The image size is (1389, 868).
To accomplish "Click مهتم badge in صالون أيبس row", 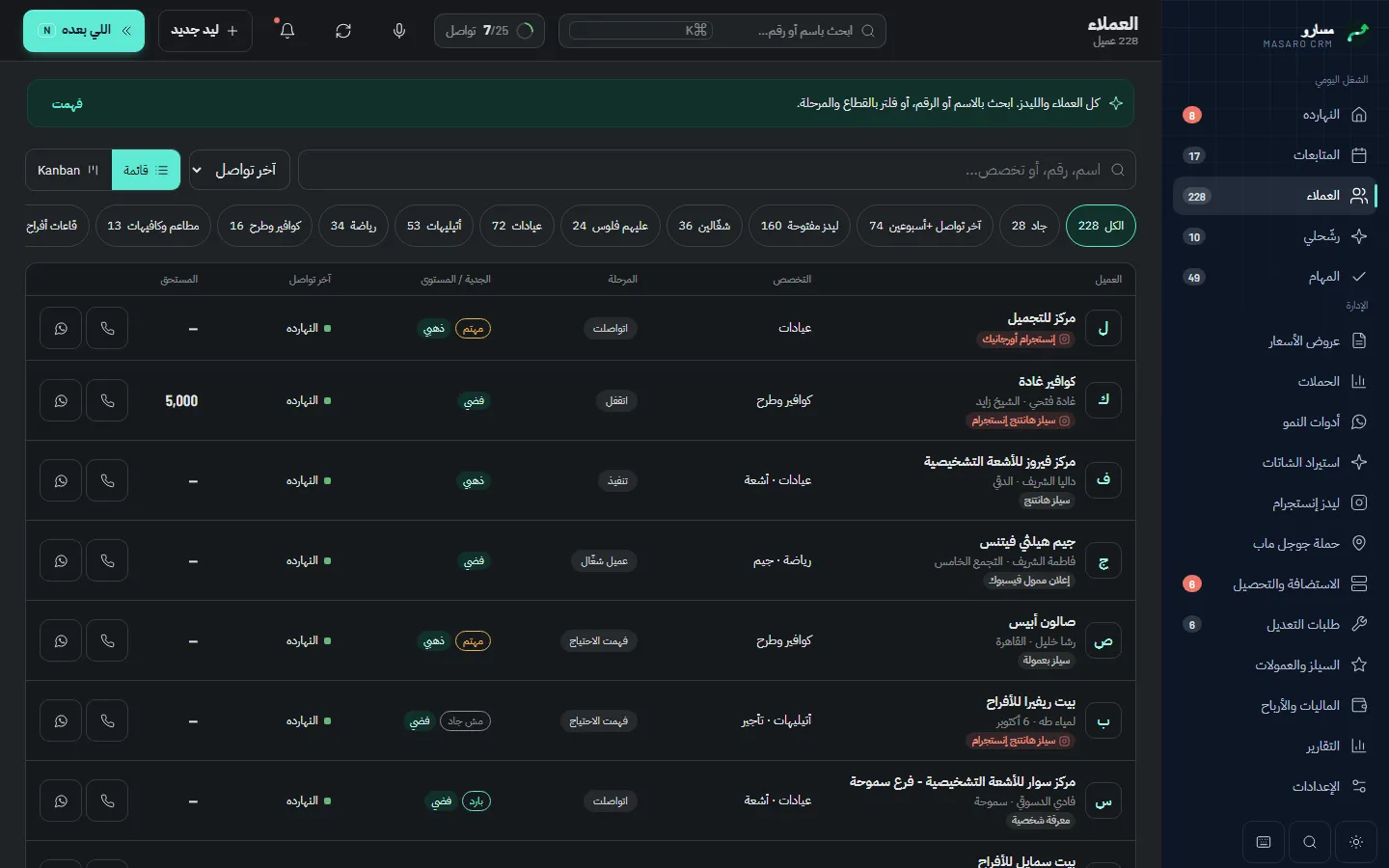I will coord(473,641).
